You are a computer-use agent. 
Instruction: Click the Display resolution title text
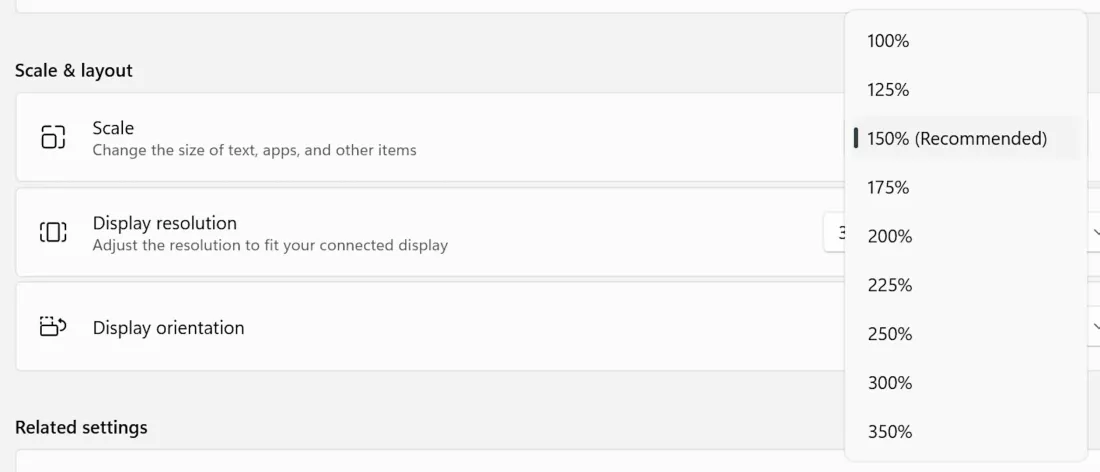[164, 223]
